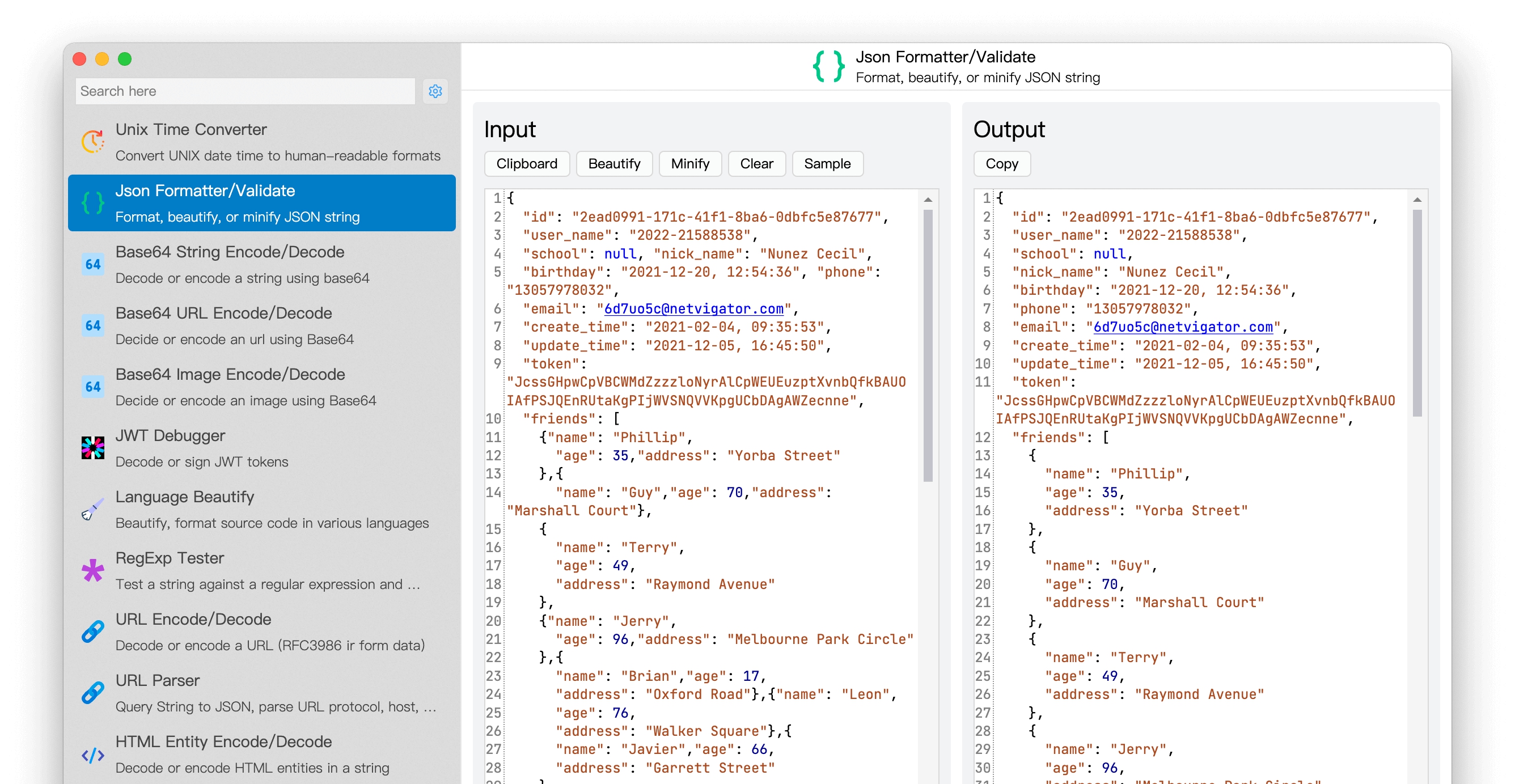Select Base64 URL Encode/Decode in sidebar
The height and width of the screenshot is (784, 1515).
click(x=261, y=325)
